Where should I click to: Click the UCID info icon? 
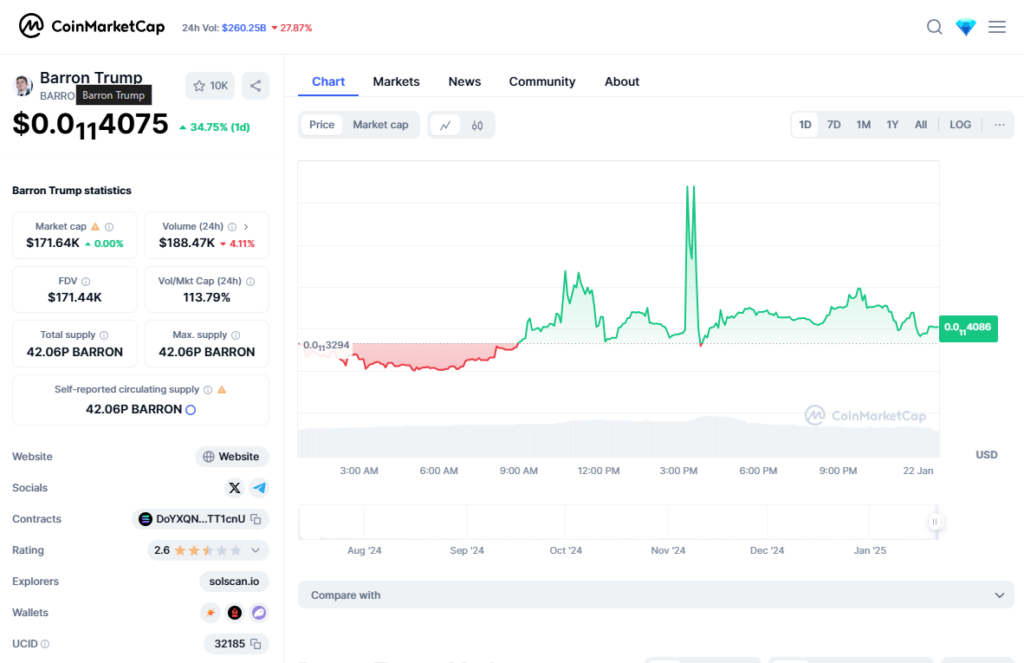coord(45,644)
